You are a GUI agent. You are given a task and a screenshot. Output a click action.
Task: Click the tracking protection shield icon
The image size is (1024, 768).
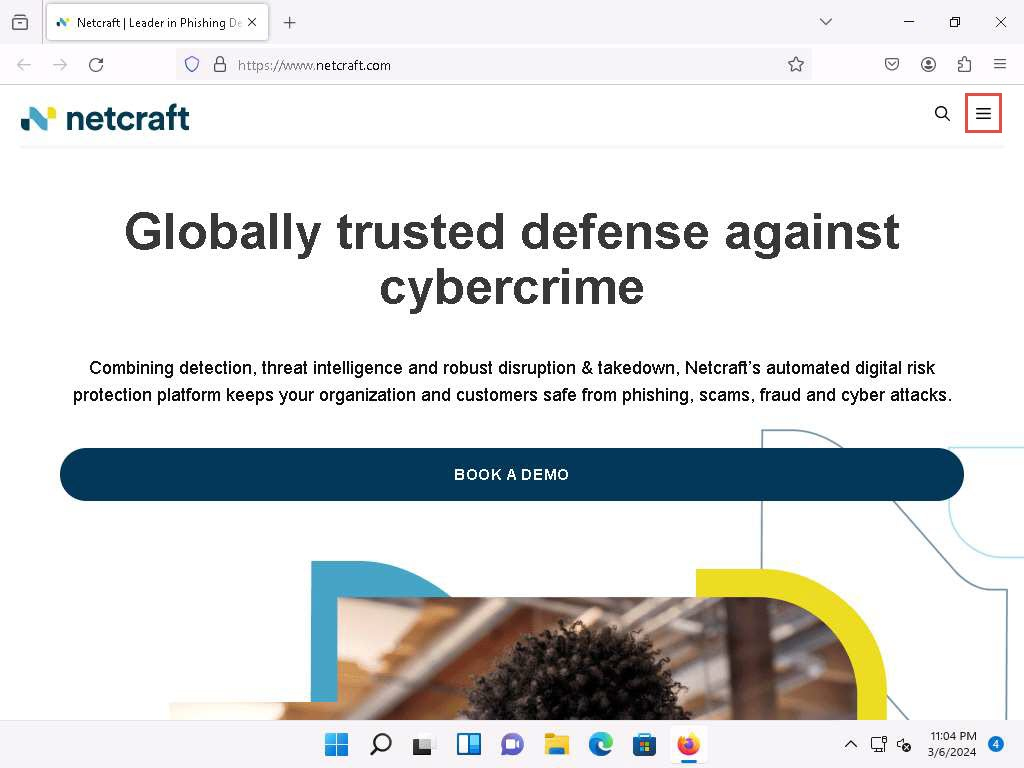(x=192, y=65)
